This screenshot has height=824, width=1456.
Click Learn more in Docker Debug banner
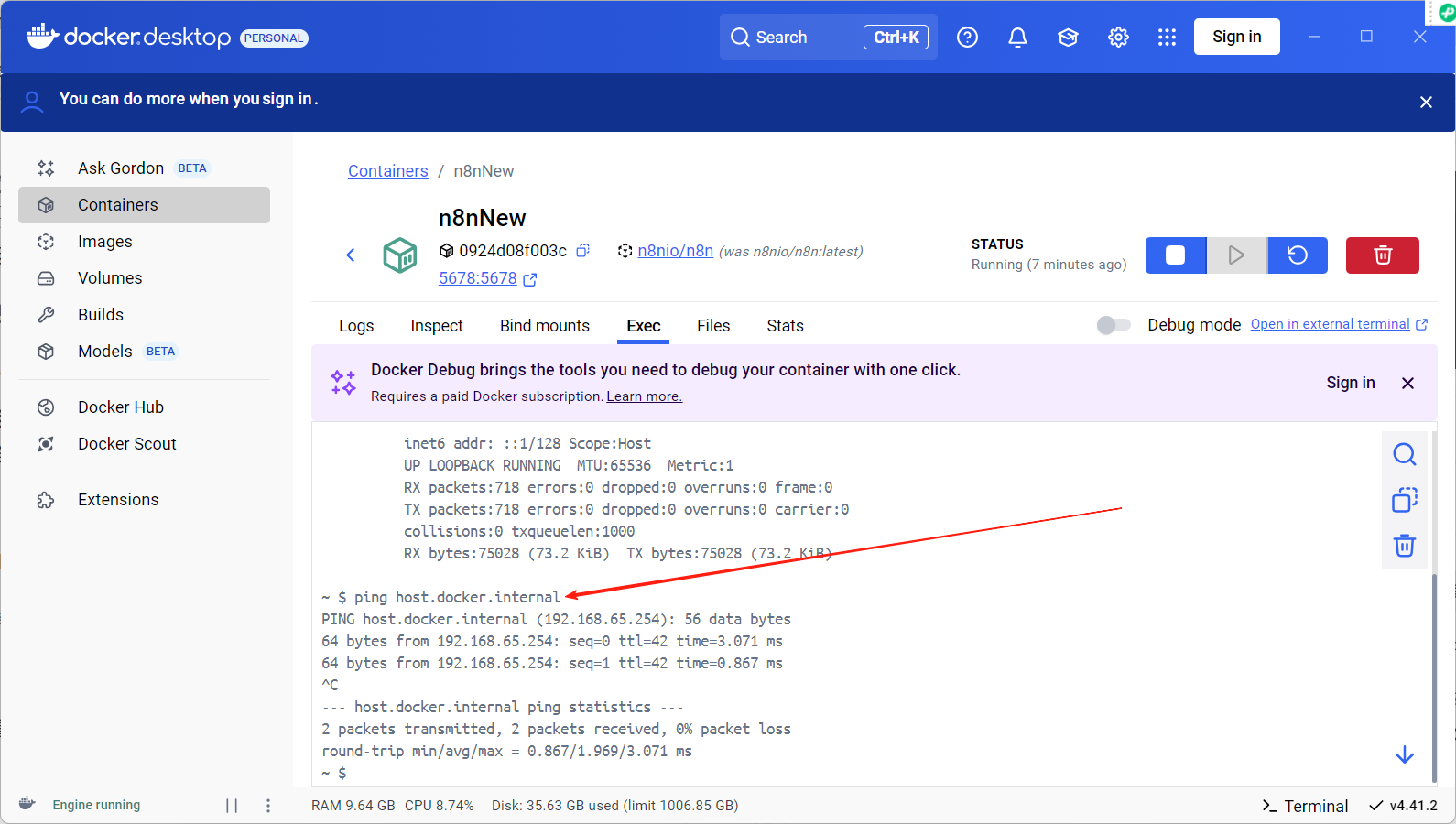(x=644, y=396)
